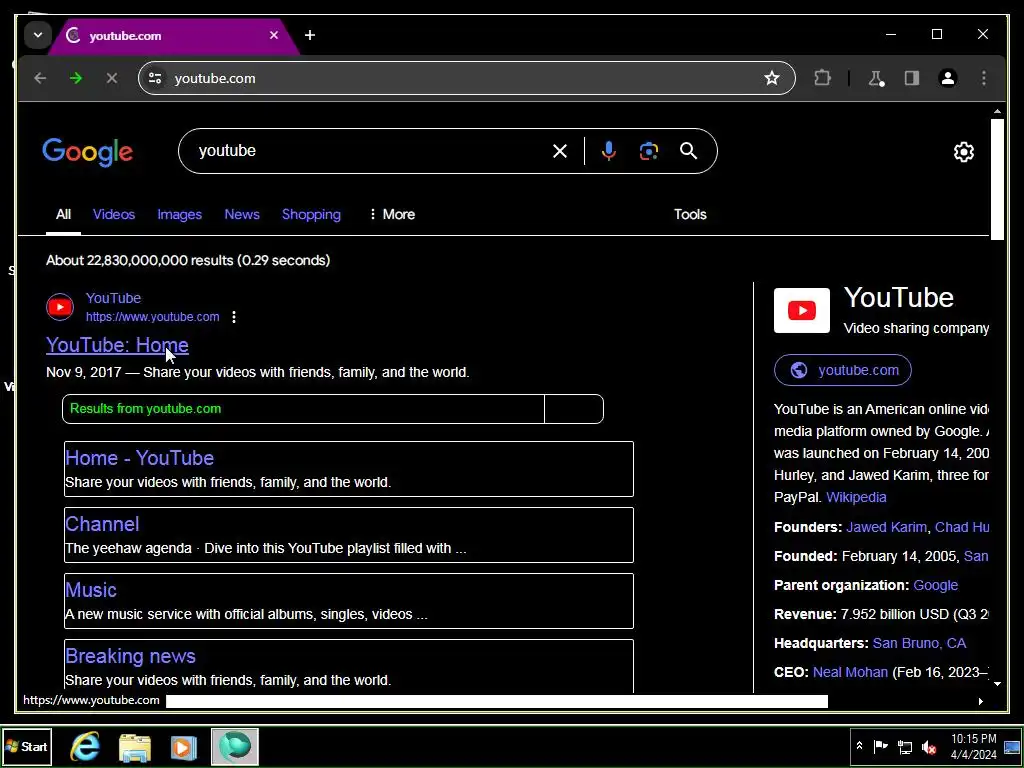Close the youtube.com browser tab

274,35
